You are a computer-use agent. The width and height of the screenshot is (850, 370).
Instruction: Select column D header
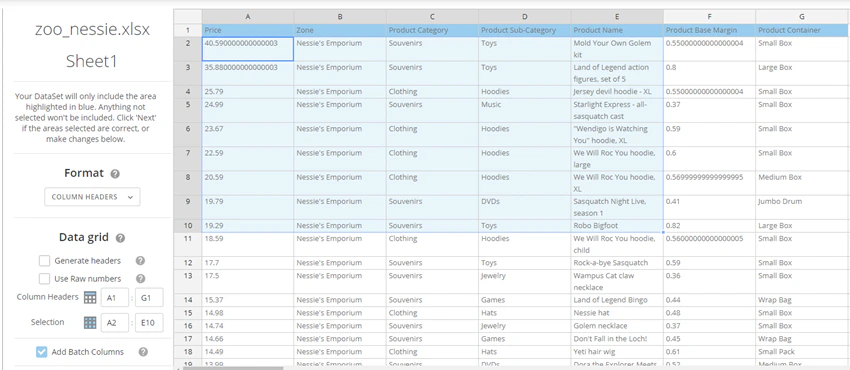point(524,17)
